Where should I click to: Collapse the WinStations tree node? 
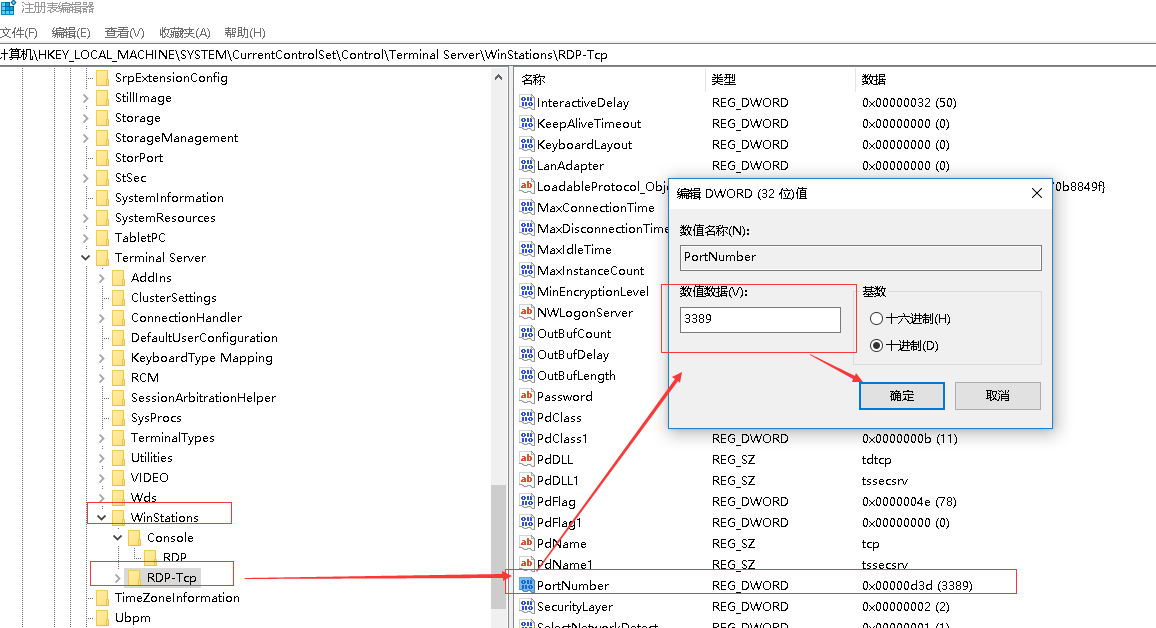[101, 518]
